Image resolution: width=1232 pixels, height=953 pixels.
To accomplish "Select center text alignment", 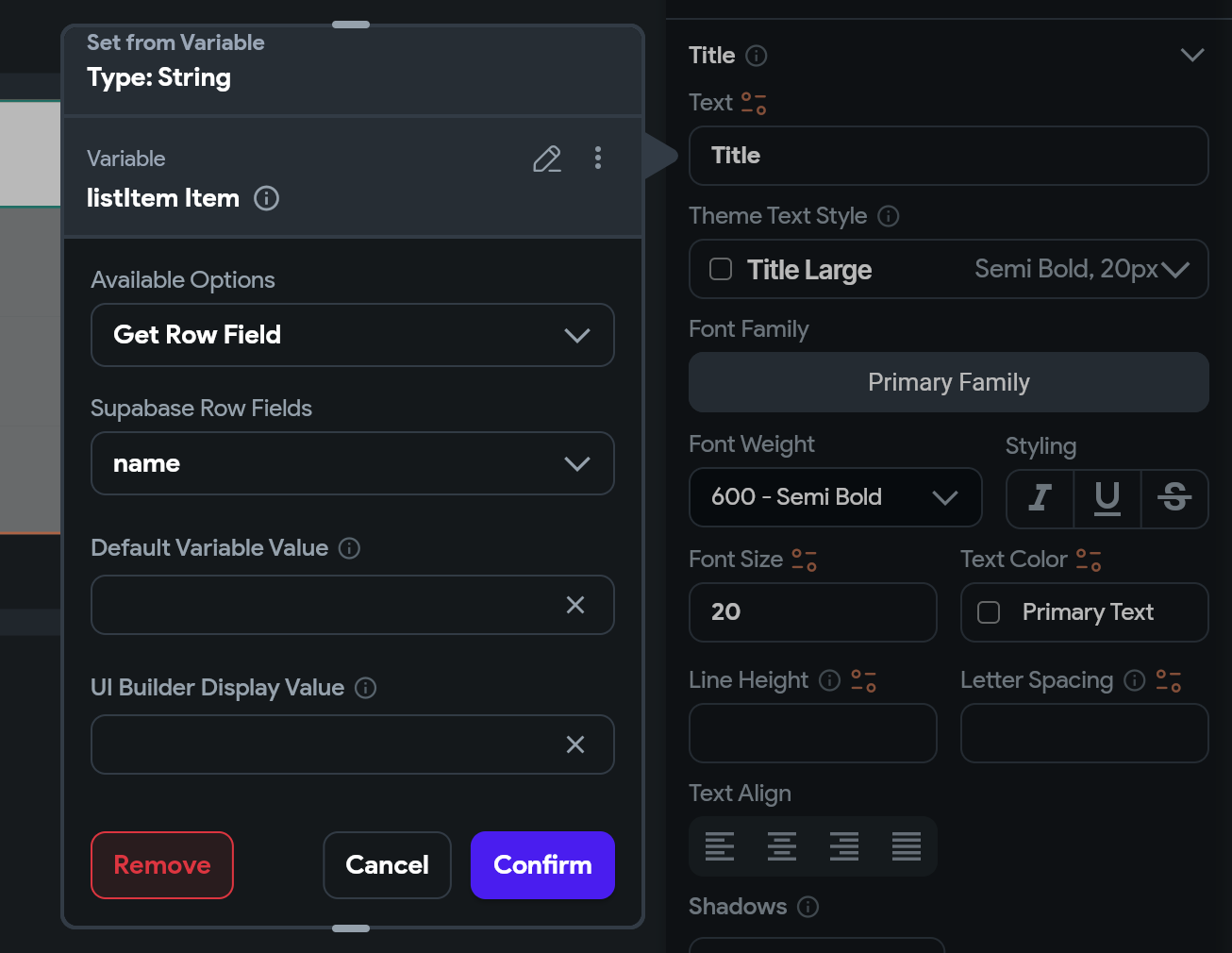I will (x=782, y=846).
